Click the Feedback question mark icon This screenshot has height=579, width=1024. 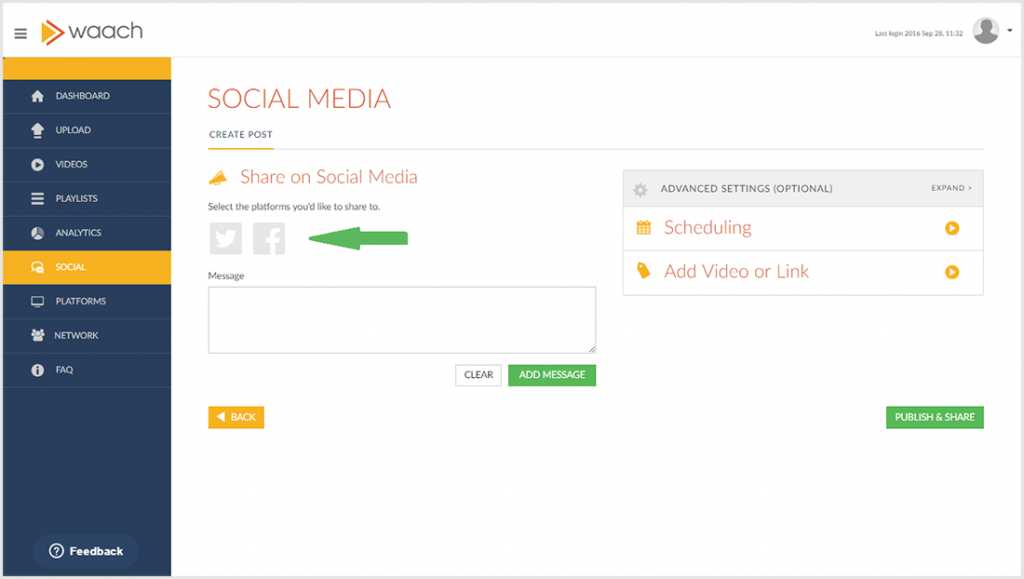pyautogui.click(x=56, y=551)
